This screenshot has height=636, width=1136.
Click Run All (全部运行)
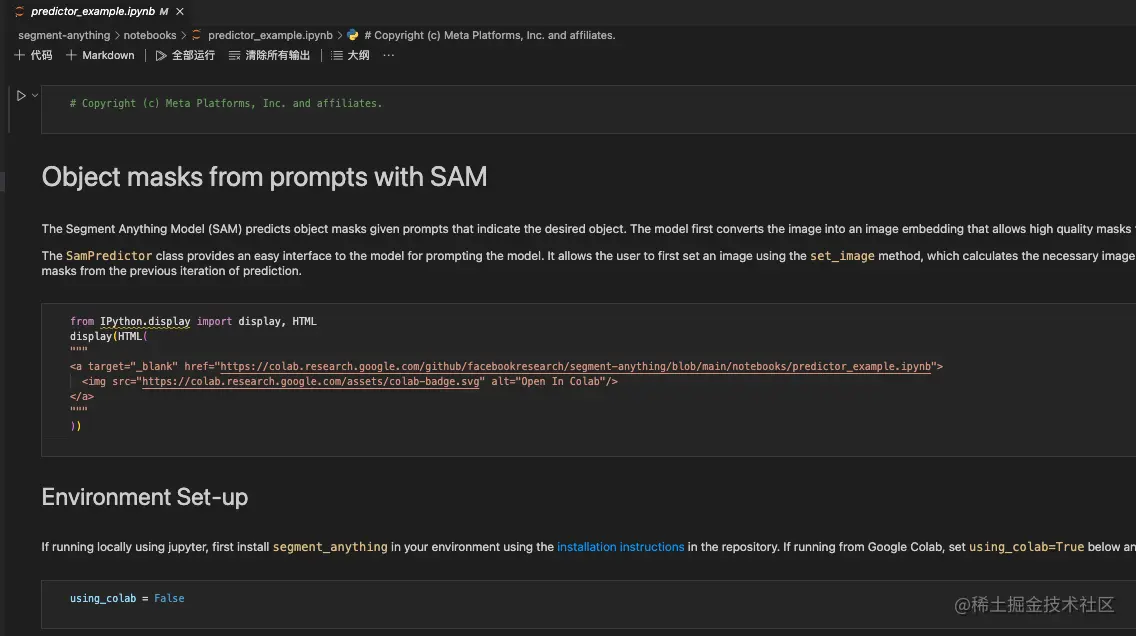pos(185,55)
